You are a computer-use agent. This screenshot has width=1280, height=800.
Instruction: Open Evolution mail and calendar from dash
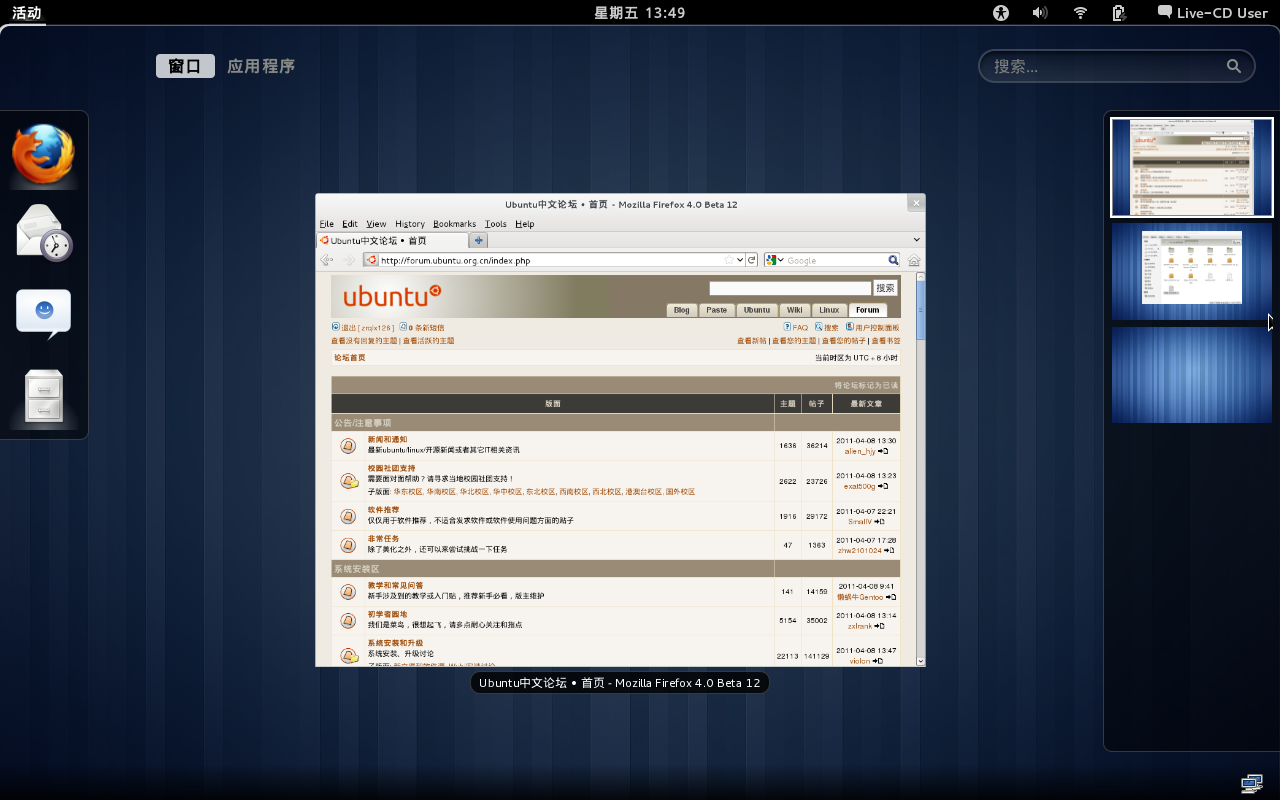[44, 232]
